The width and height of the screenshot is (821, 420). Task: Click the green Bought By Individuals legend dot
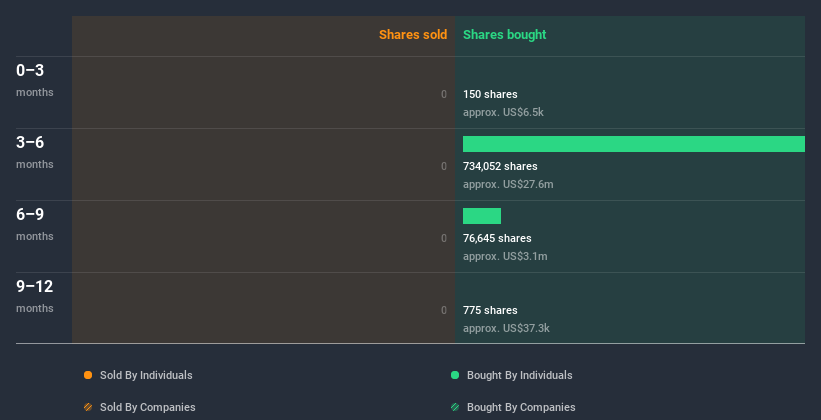click(x=455, y=375)
